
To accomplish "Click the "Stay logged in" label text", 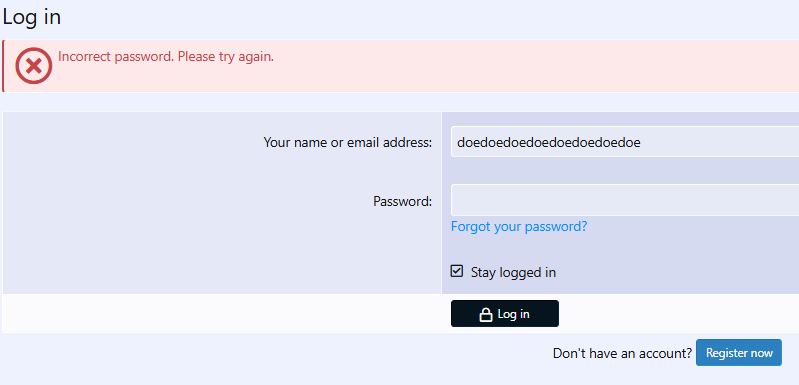I will click(x=513, y=272).
